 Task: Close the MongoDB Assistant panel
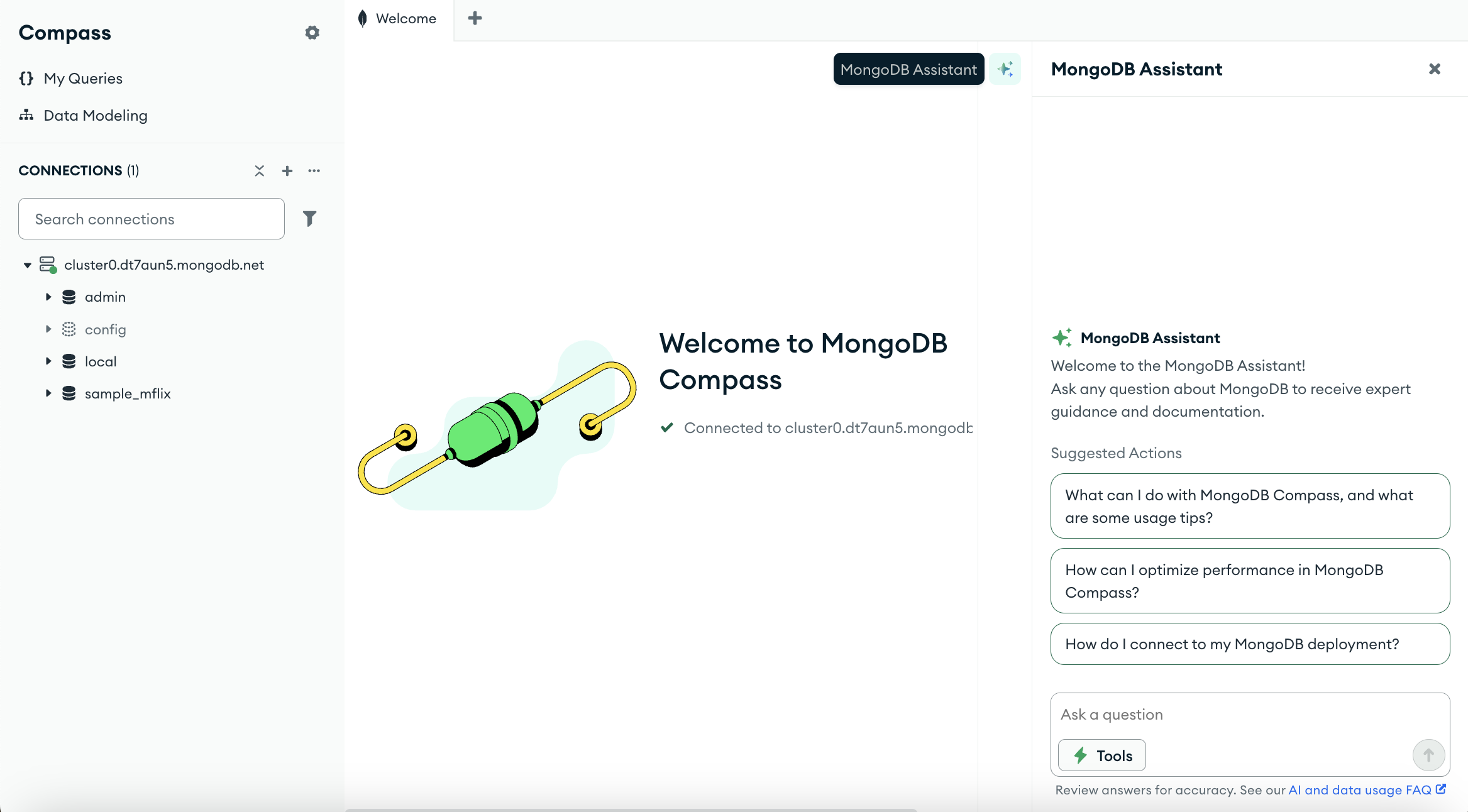tap(1434, 69)
